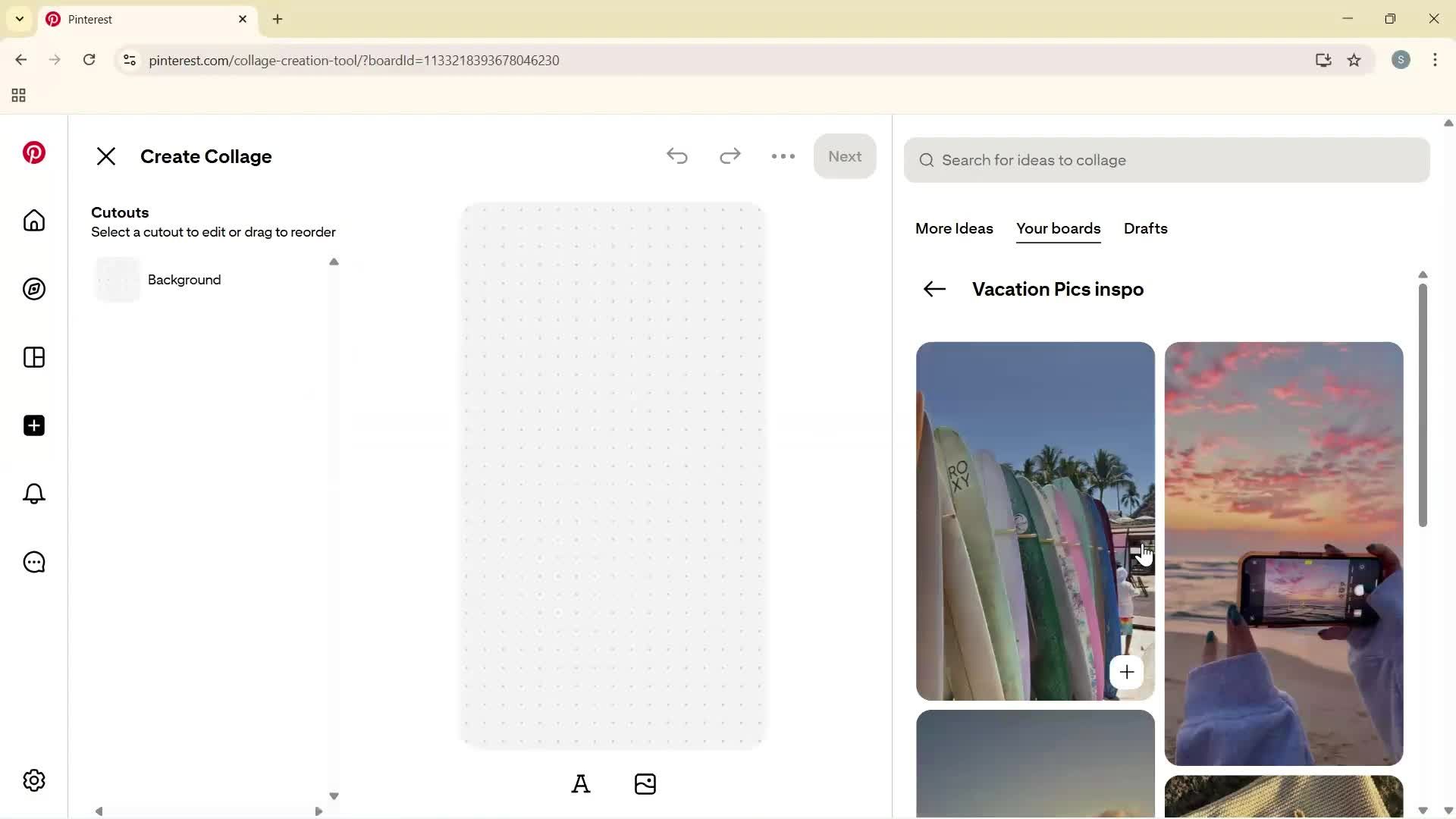Open the Notifications bell
Viewport: 1456px width, 819px height.
[x=33, y=494]
